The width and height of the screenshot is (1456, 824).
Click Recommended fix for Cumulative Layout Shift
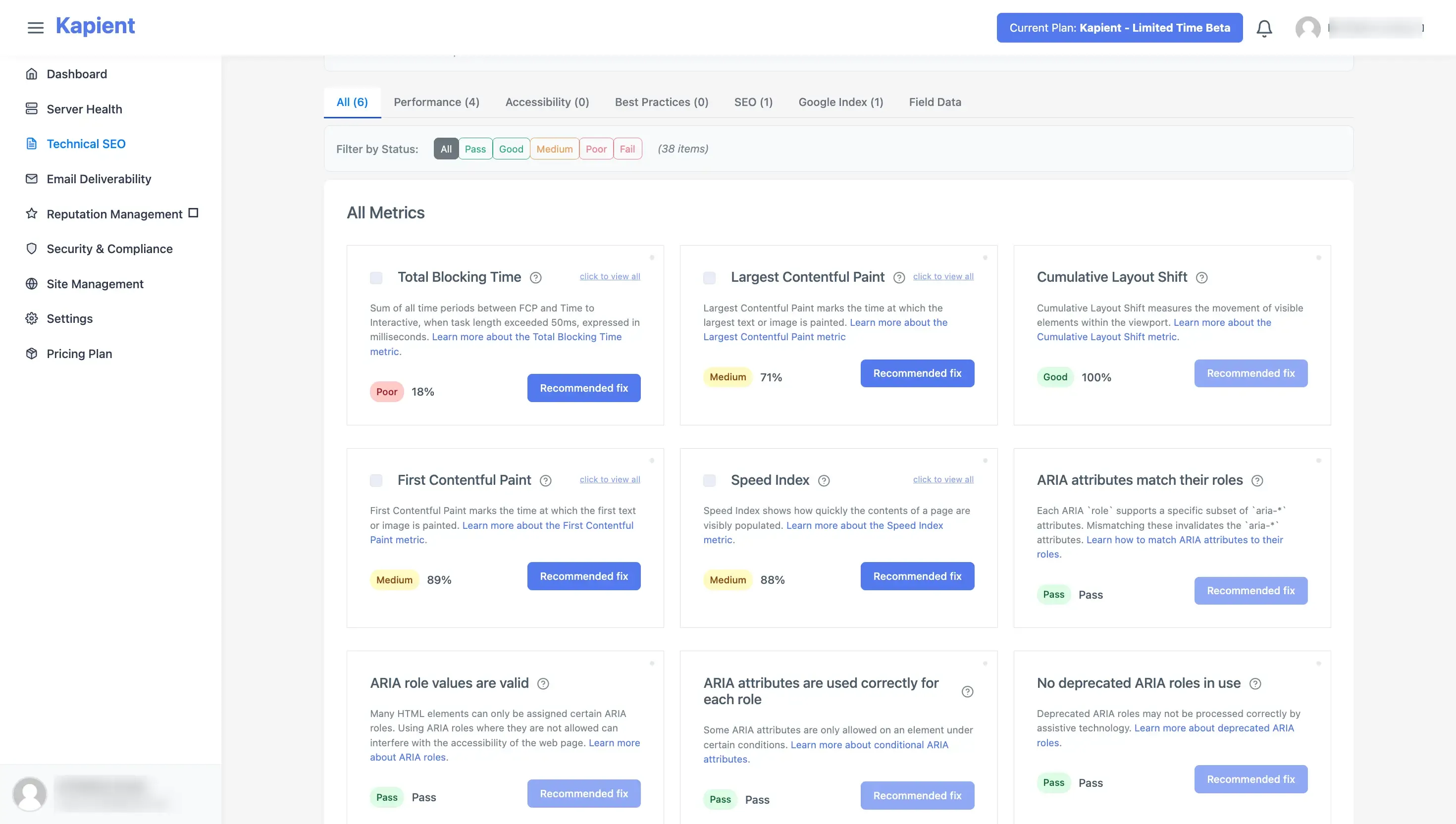[x=1250, y=373]
